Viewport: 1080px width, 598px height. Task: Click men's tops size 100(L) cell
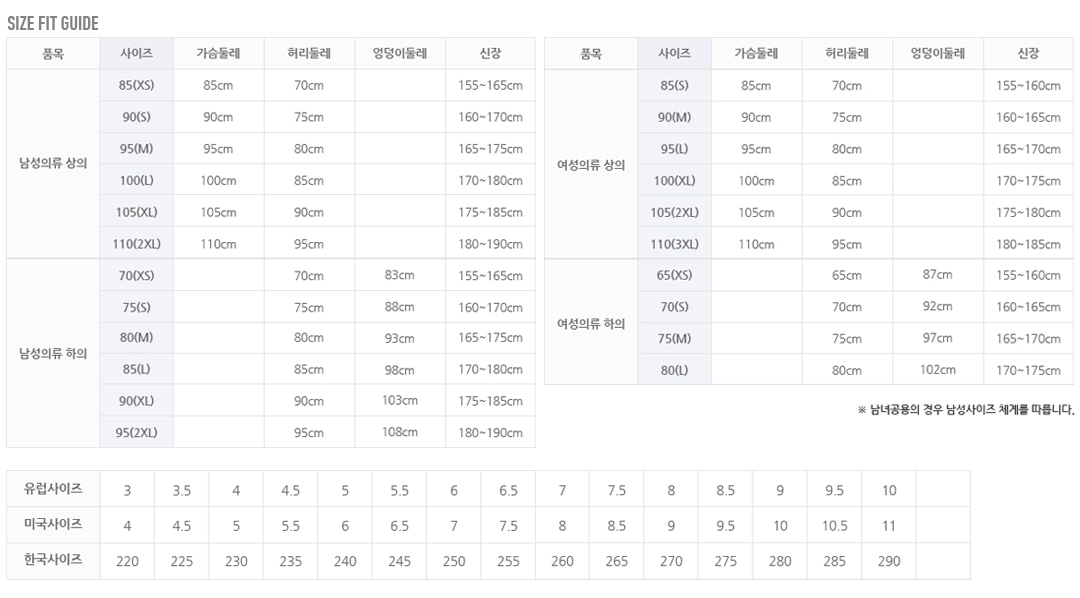(136, 181)
